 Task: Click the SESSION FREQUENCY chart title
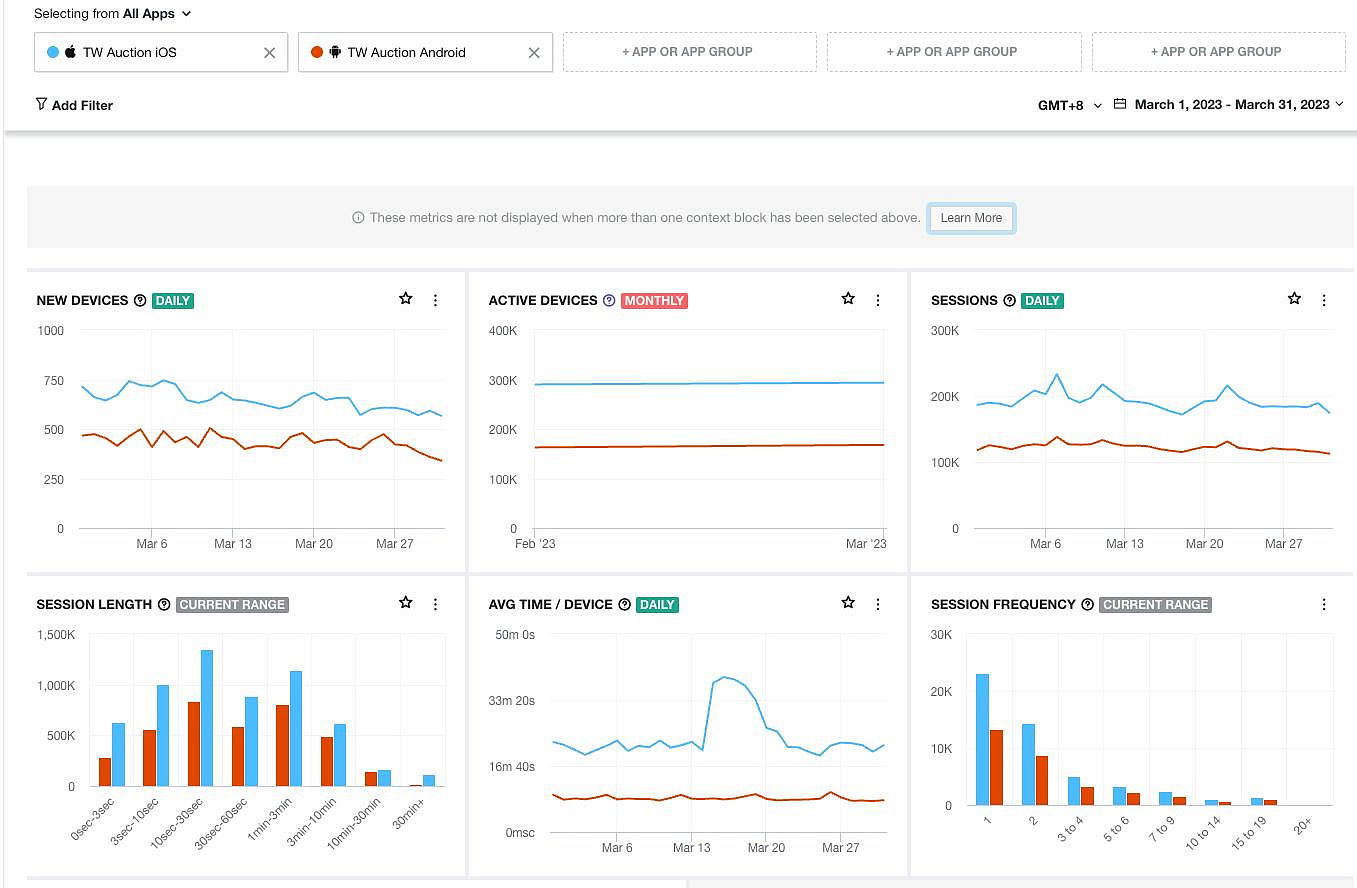pyautogui.click(x=1003, y=604)
